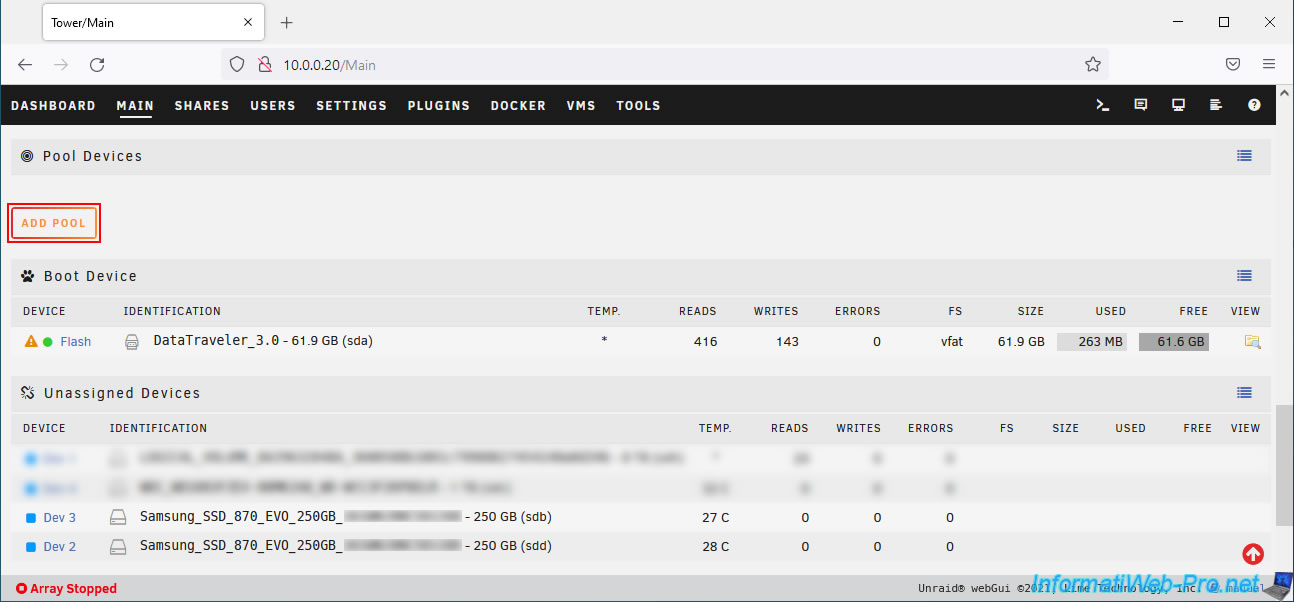Browse Flash device folder view icon
Viewport: 1294px width, 602px height.
point(1251,342)
